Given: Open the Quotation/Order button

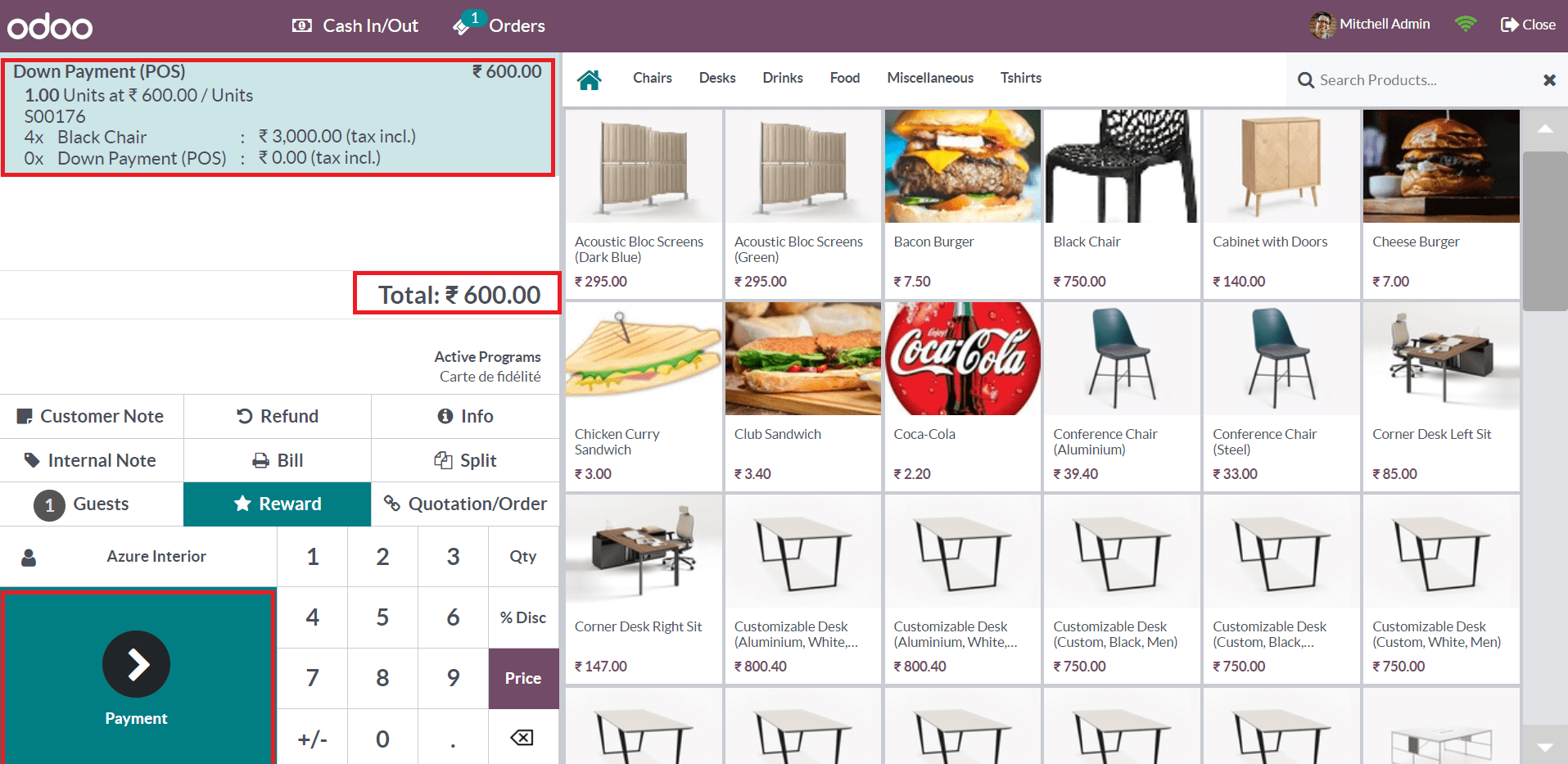Looking at the screenshot, I should (x=465, y=504).
